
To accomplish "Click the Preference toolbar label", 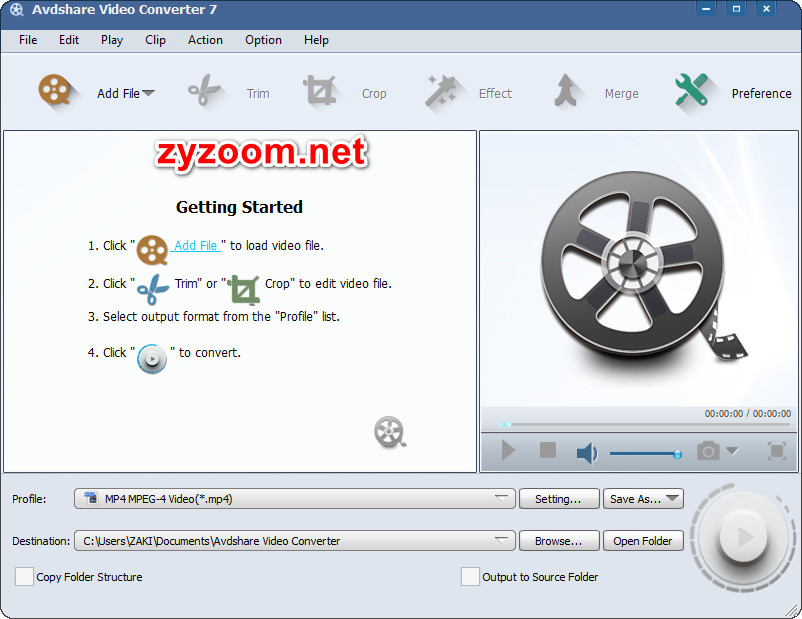I will (x=761, y=94).
